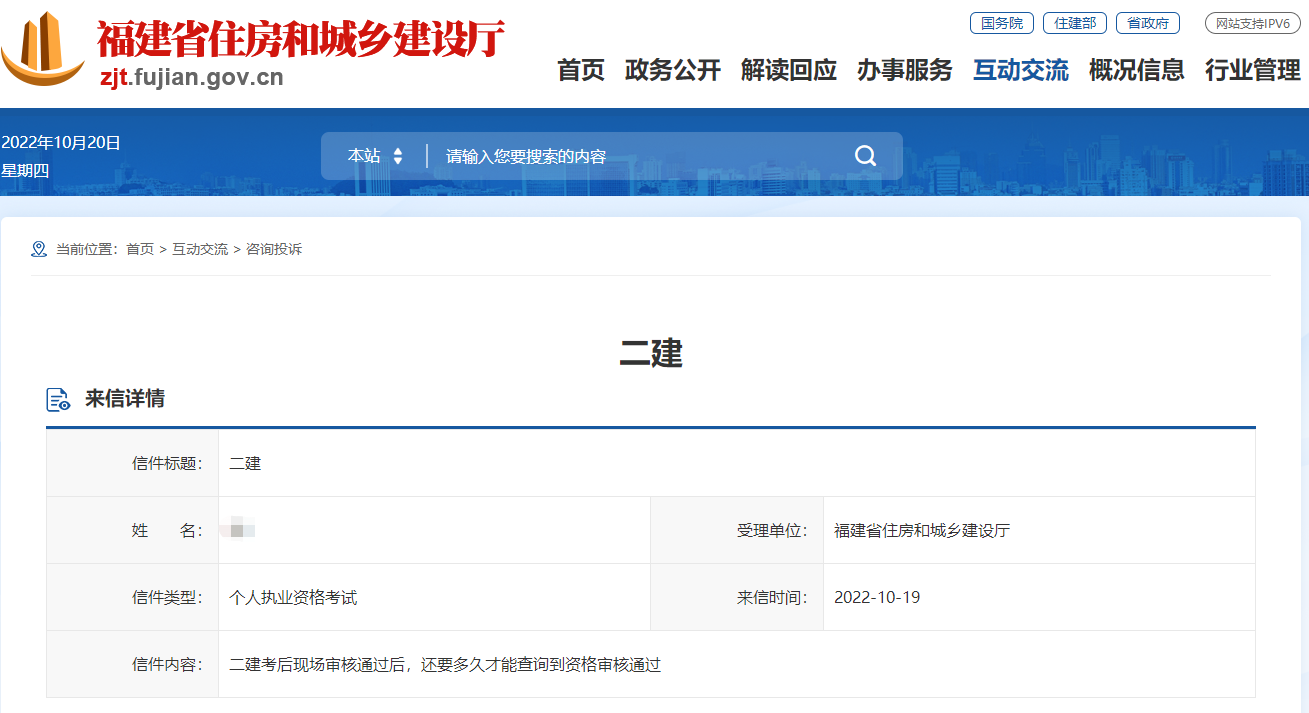Open the 国务院 quick link
1309x713 pixels.
(x=1002, y=23)
